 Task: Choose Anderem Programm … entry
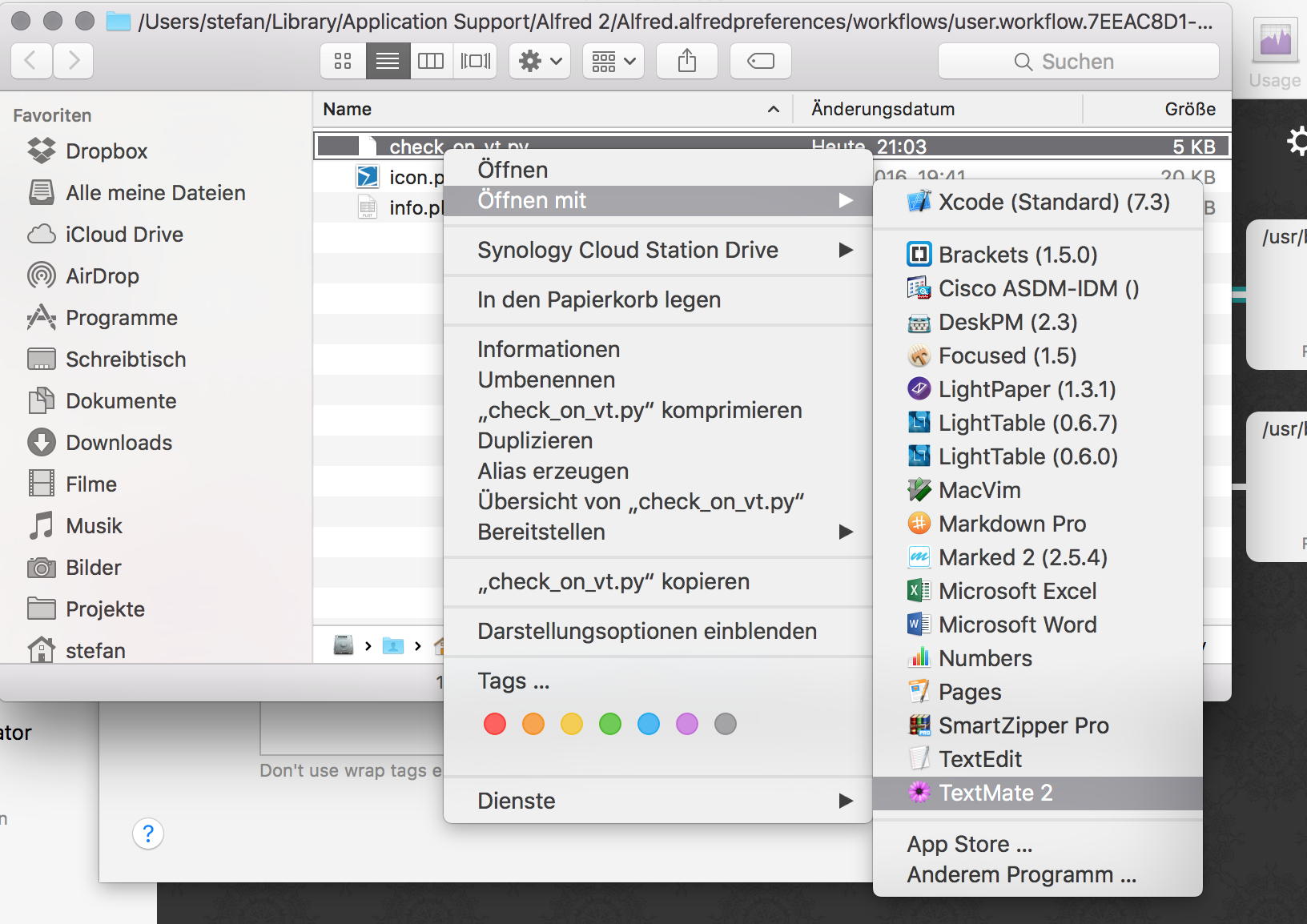(x=1038, y=874)
